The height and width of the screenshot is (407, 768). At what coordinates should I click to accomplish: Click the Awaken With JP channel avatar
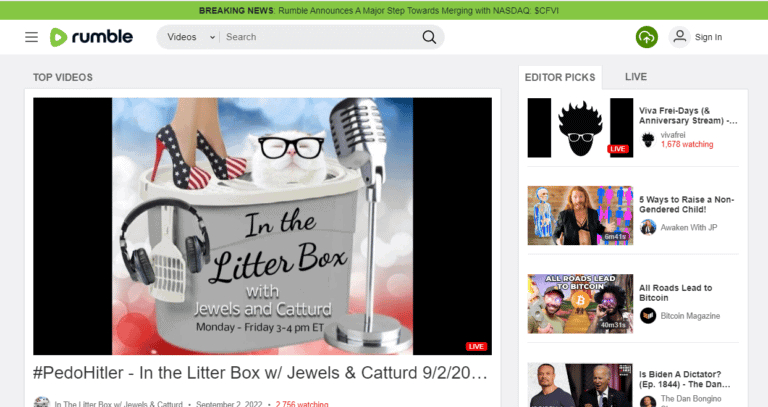tap(648, 227)
